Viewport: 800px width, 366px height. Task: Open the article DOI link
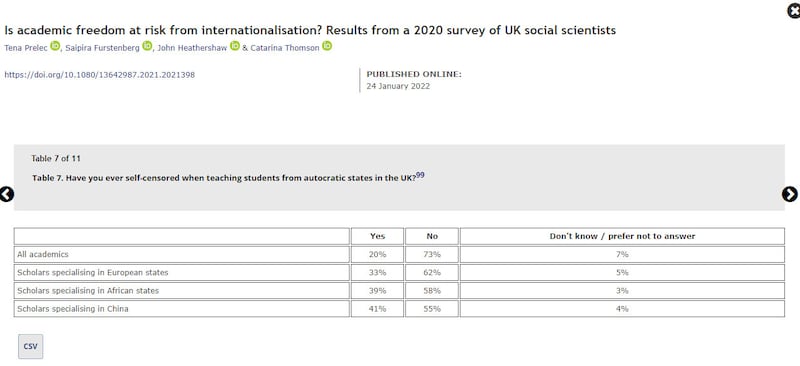click(99, 75)
